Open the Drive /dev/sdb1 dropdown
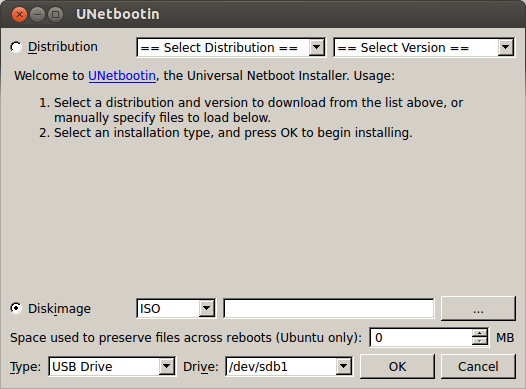The image size is (526, 389). [289, 367]
